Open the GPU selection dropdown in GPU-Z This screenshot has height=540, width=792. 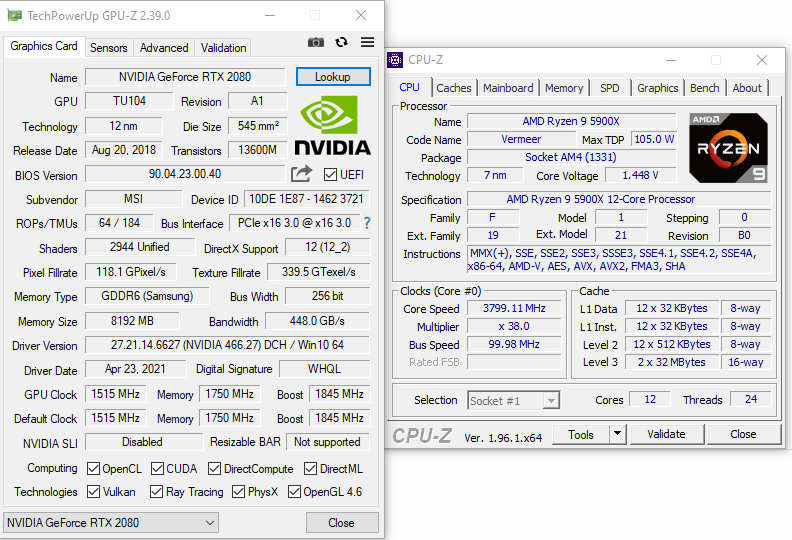(111, 523)
